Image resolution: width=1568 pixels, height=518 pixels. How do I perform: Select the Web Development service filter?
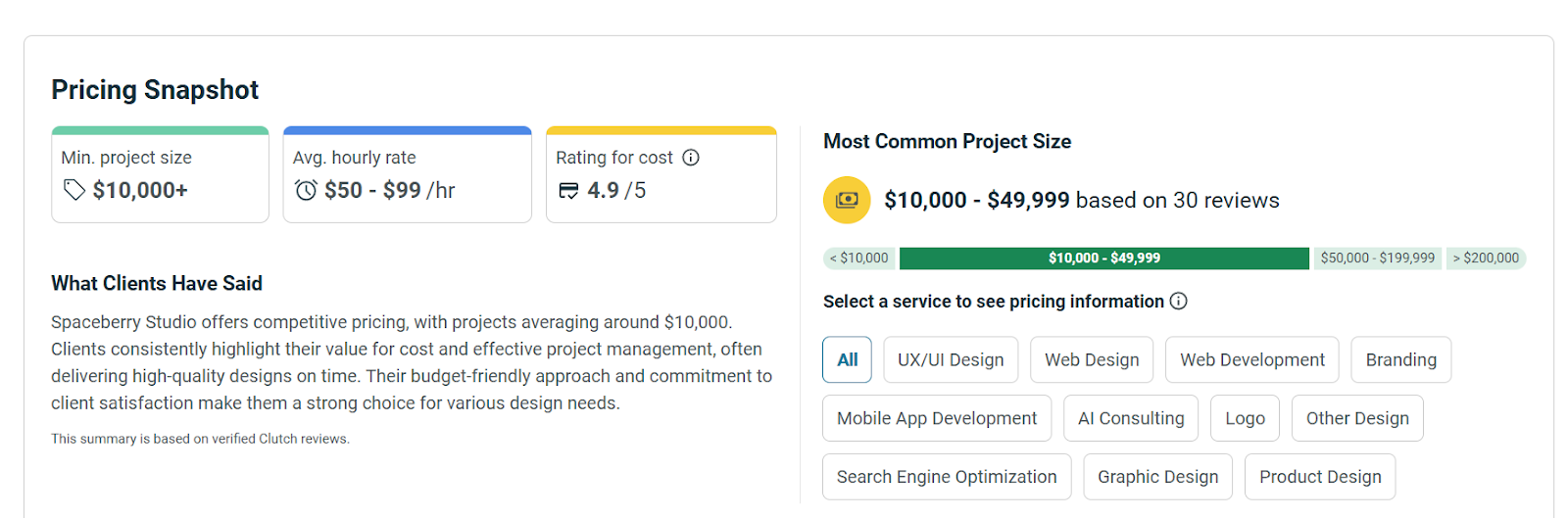click(1252, 359)
